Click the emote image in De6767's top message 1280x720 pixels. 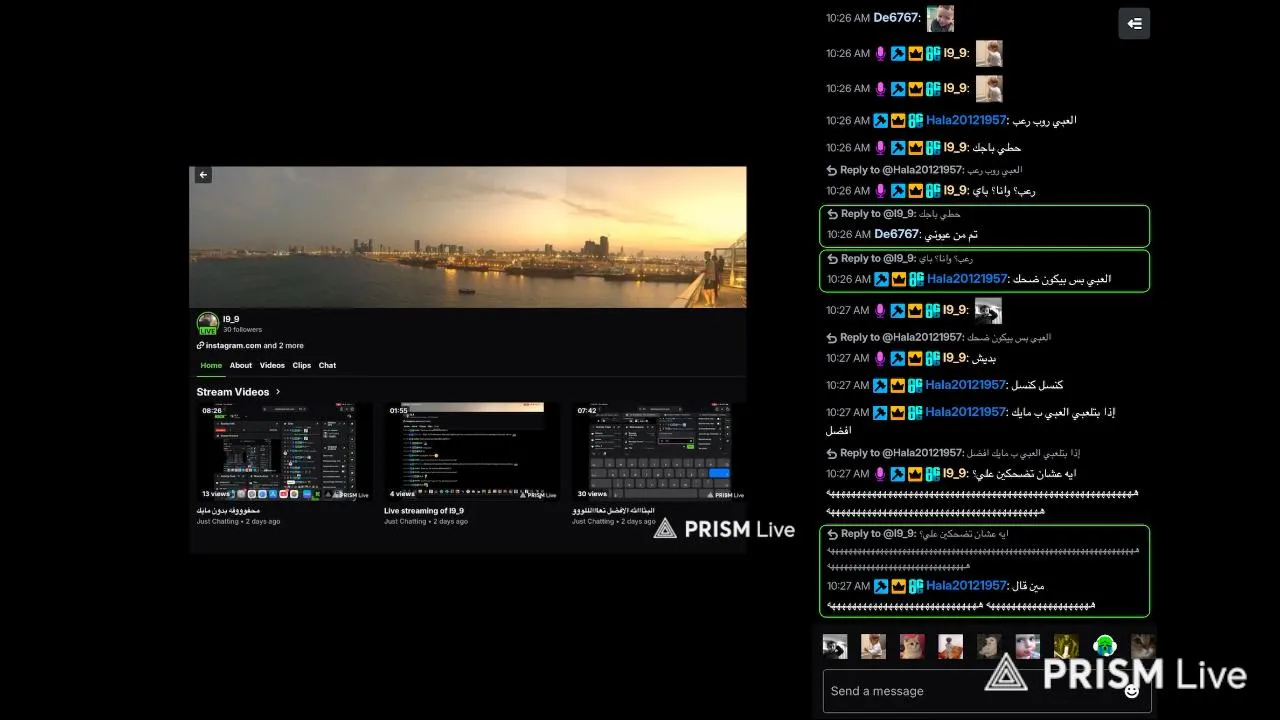coord(940,18)
